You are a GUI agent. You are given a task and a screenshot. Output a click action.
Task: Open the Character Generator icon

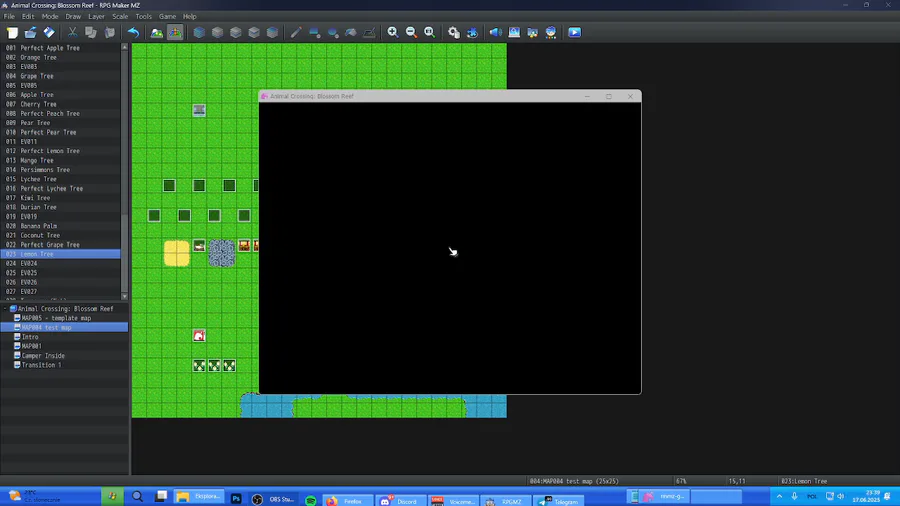click(551, 33)
